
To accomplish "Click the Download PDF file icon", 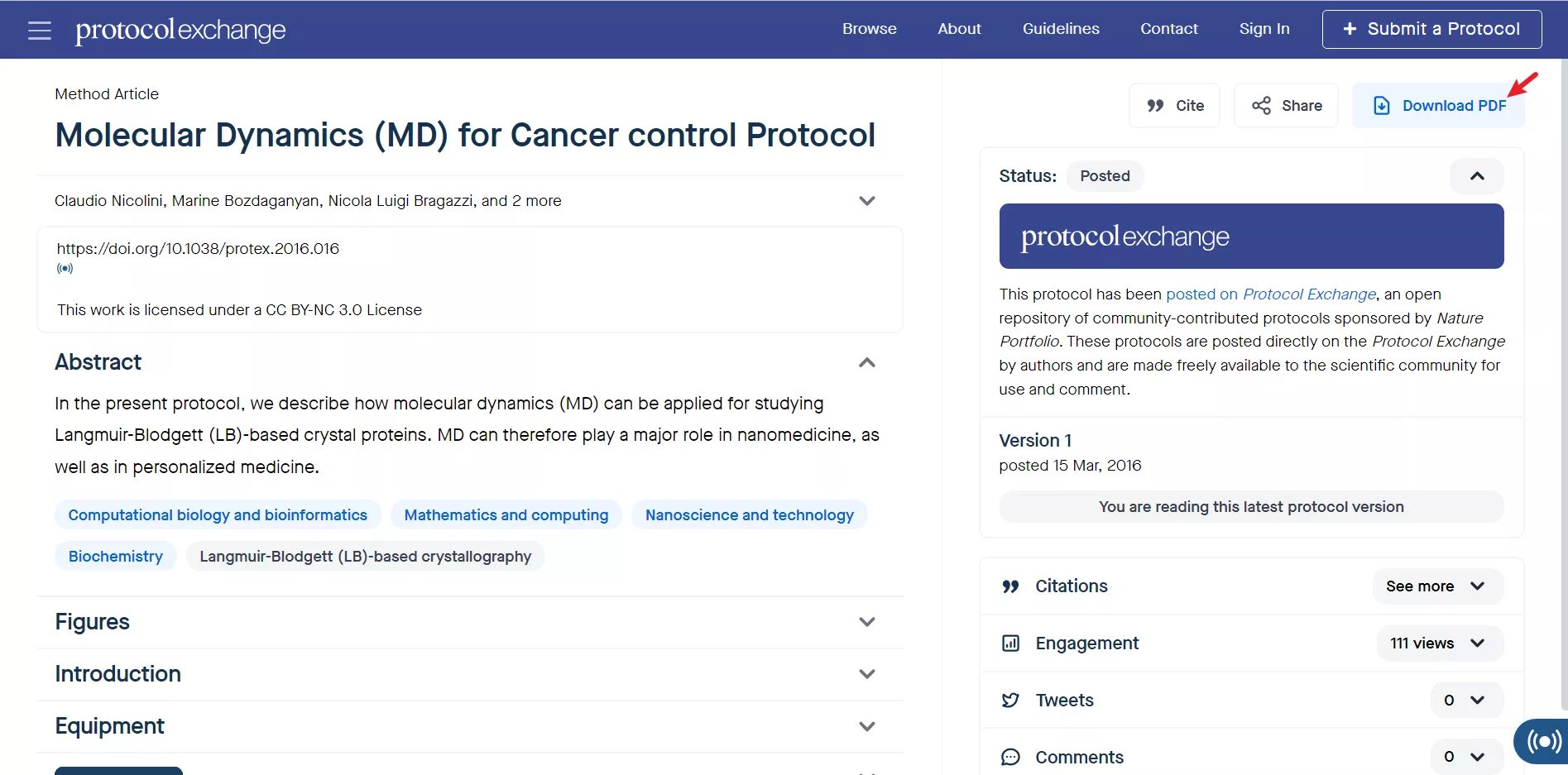I will (1381, 106).
